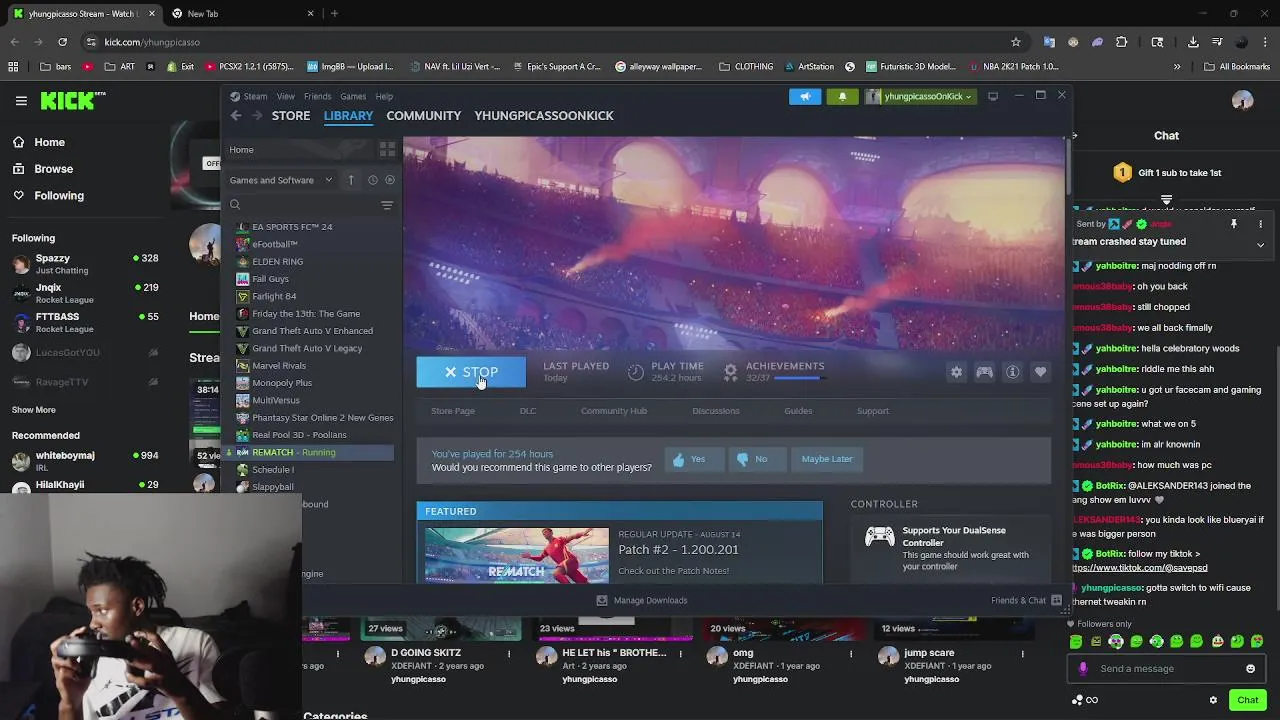Add REMATCH to favorites heart icon
The height and width of the screenshot is (720, 1280).
[x=1041, y=372]
